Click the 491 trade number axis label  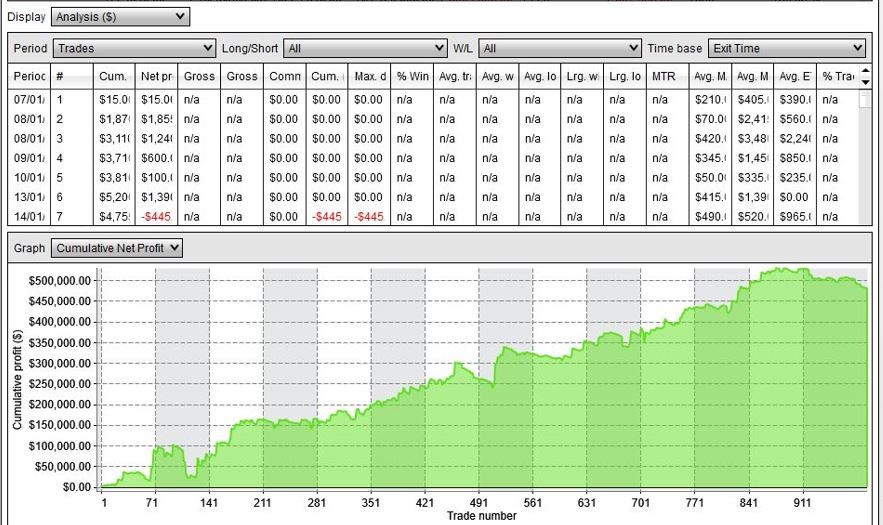click(478, 503)
